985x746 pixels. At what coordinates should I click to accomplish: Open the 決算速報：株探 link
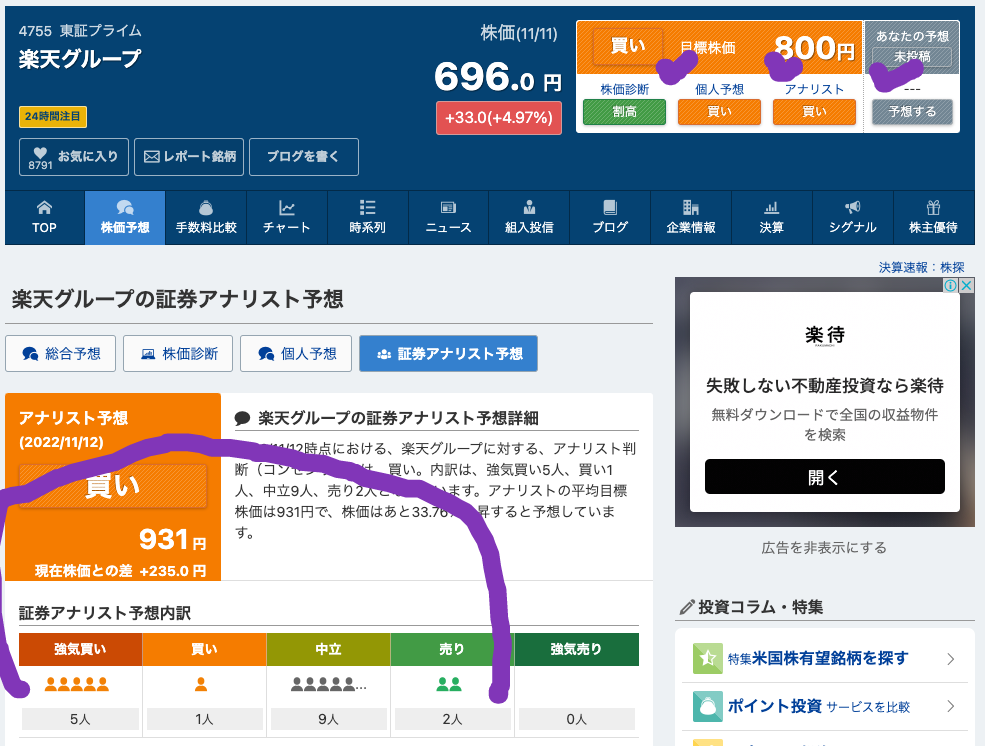pos(921,268)
